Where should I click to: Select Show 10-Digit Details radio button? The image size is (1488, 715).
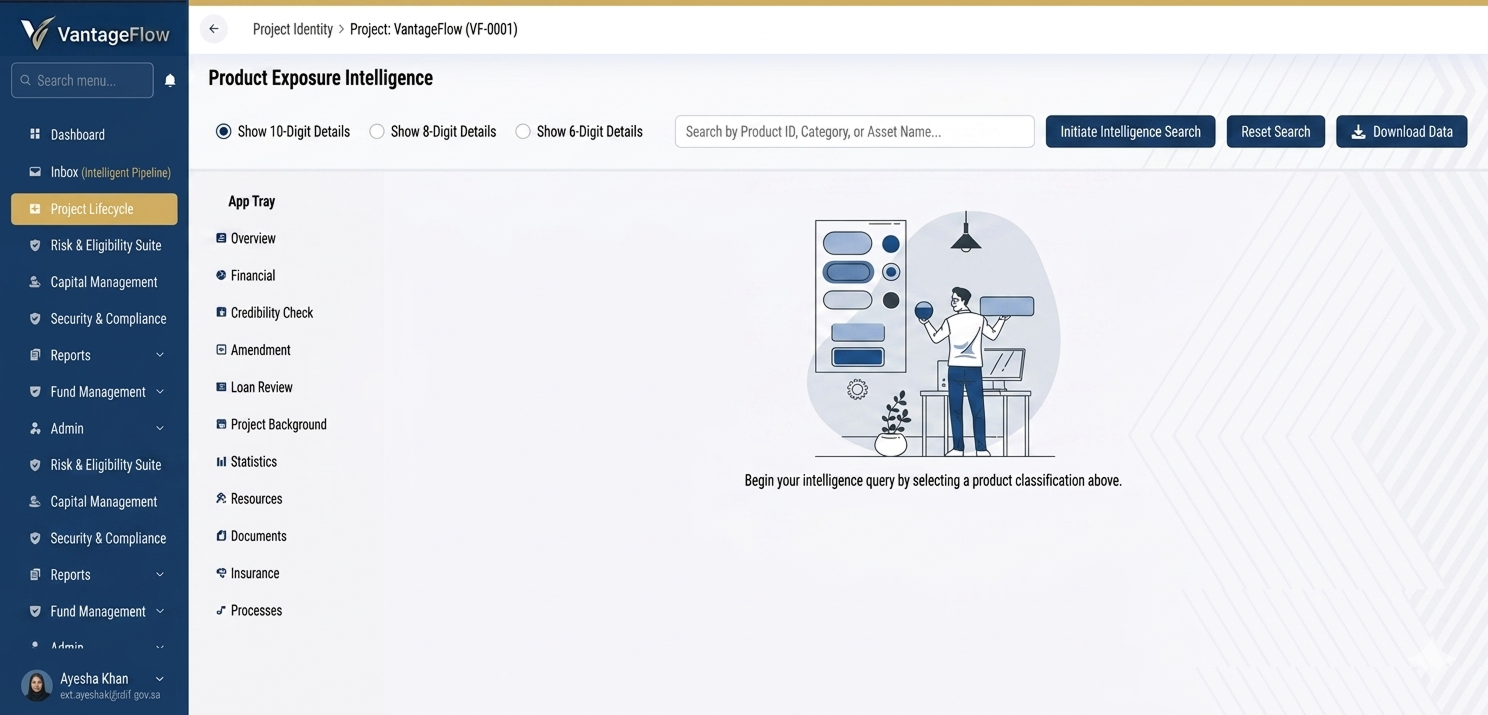(x=224, y=132)
